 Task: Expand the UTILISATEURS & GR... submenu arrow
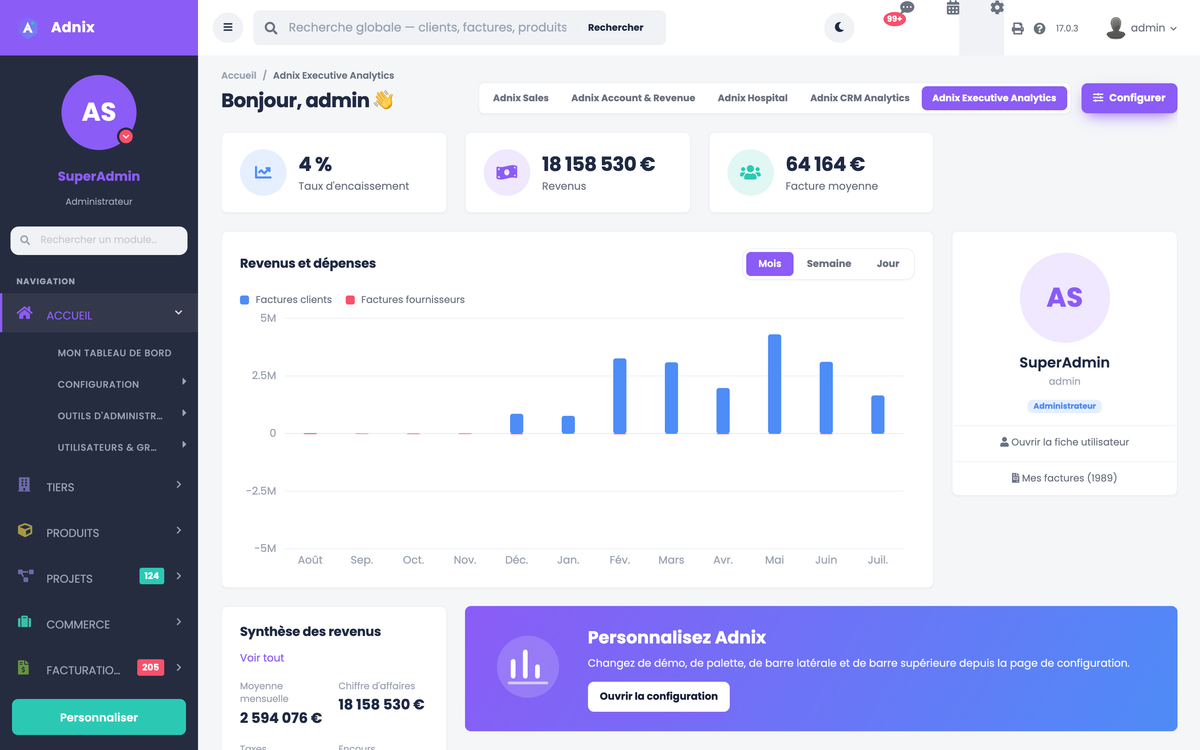[184, 444]
